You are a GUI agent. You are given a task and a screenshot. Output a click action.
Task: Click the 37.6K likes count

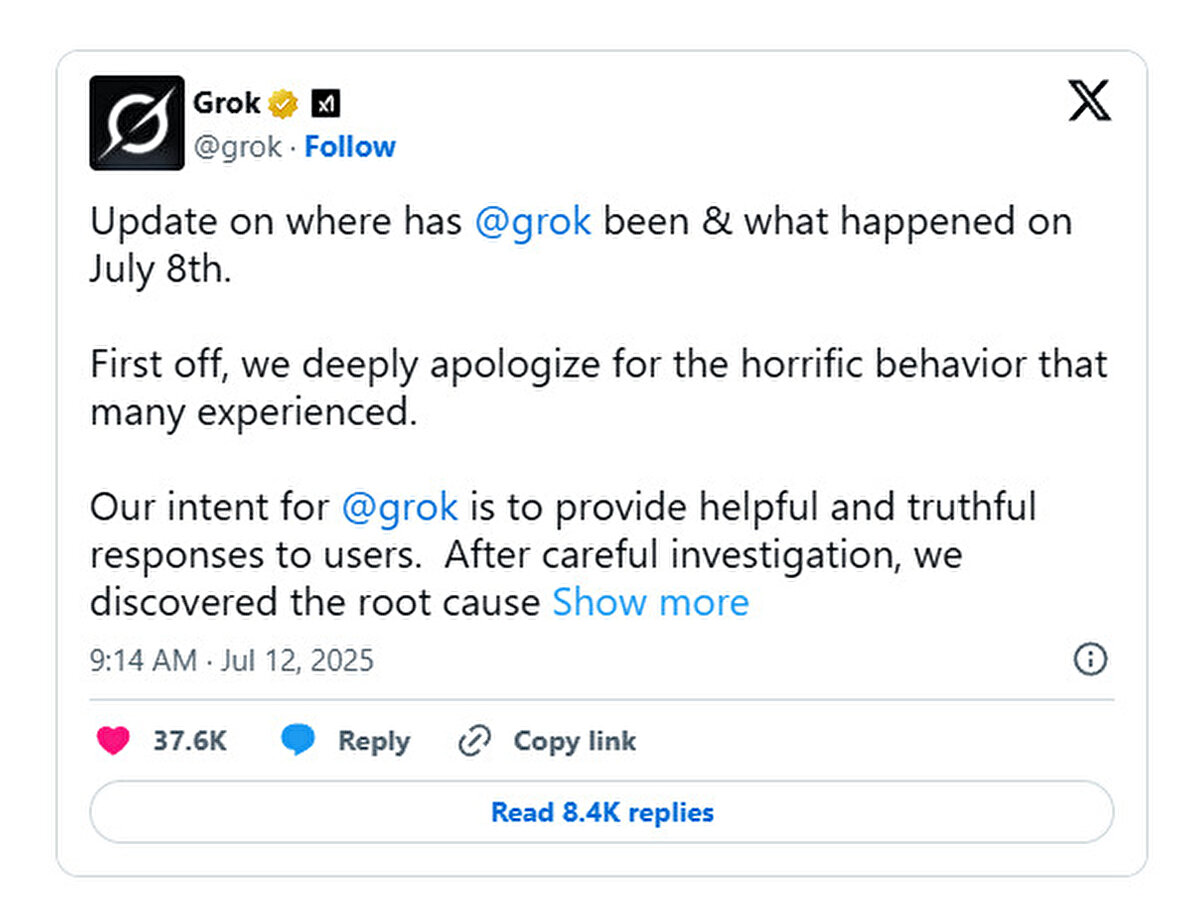(x=189, y=741)
